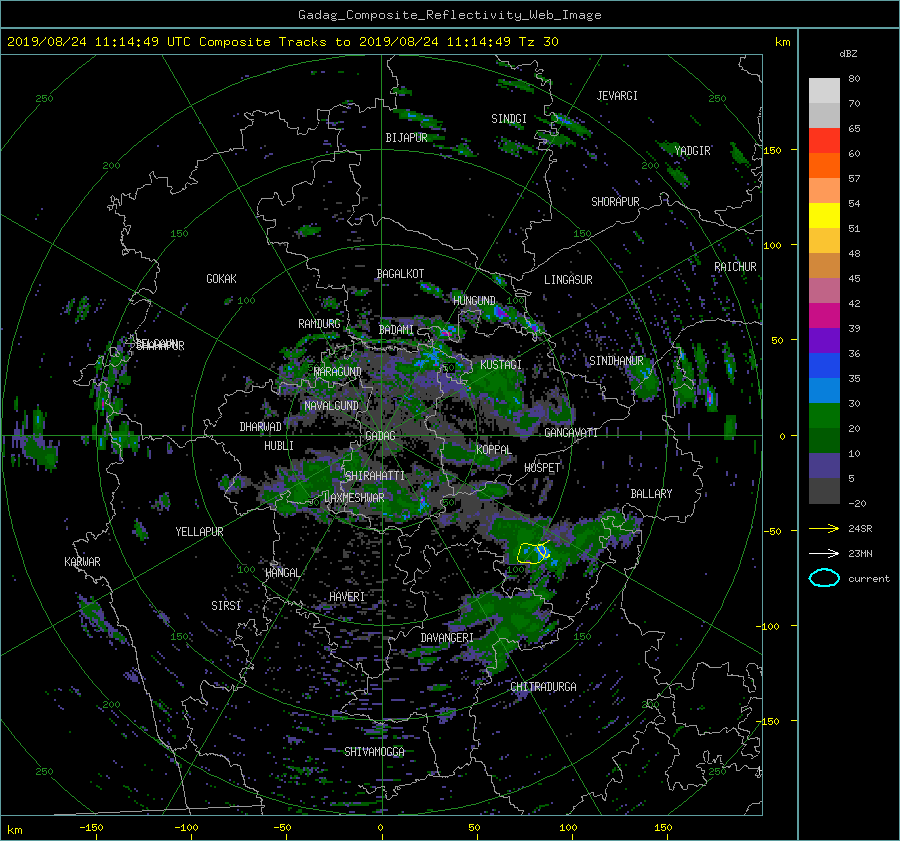
Task: Click the KARWAR city label
Action: (82, 562)
